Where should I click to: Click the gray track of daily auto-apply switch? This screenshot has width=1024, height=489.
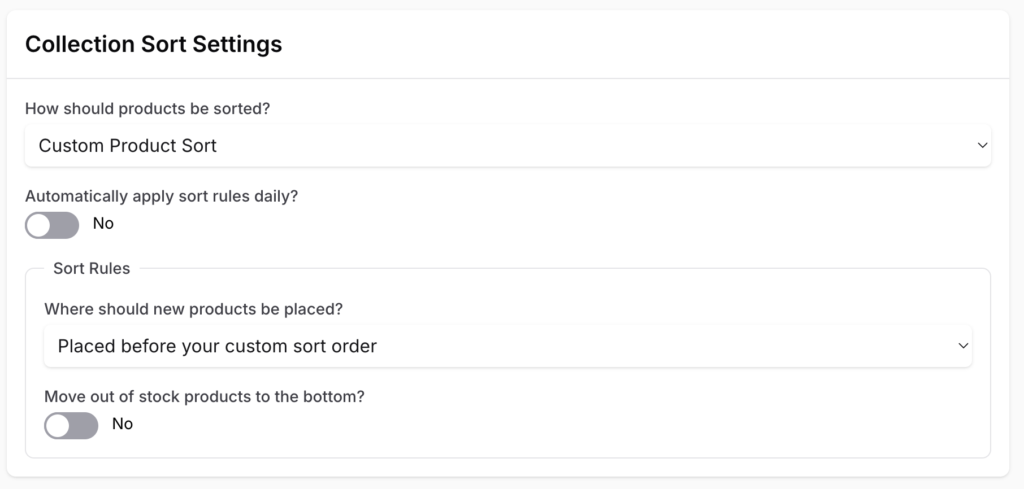point(66,225)
